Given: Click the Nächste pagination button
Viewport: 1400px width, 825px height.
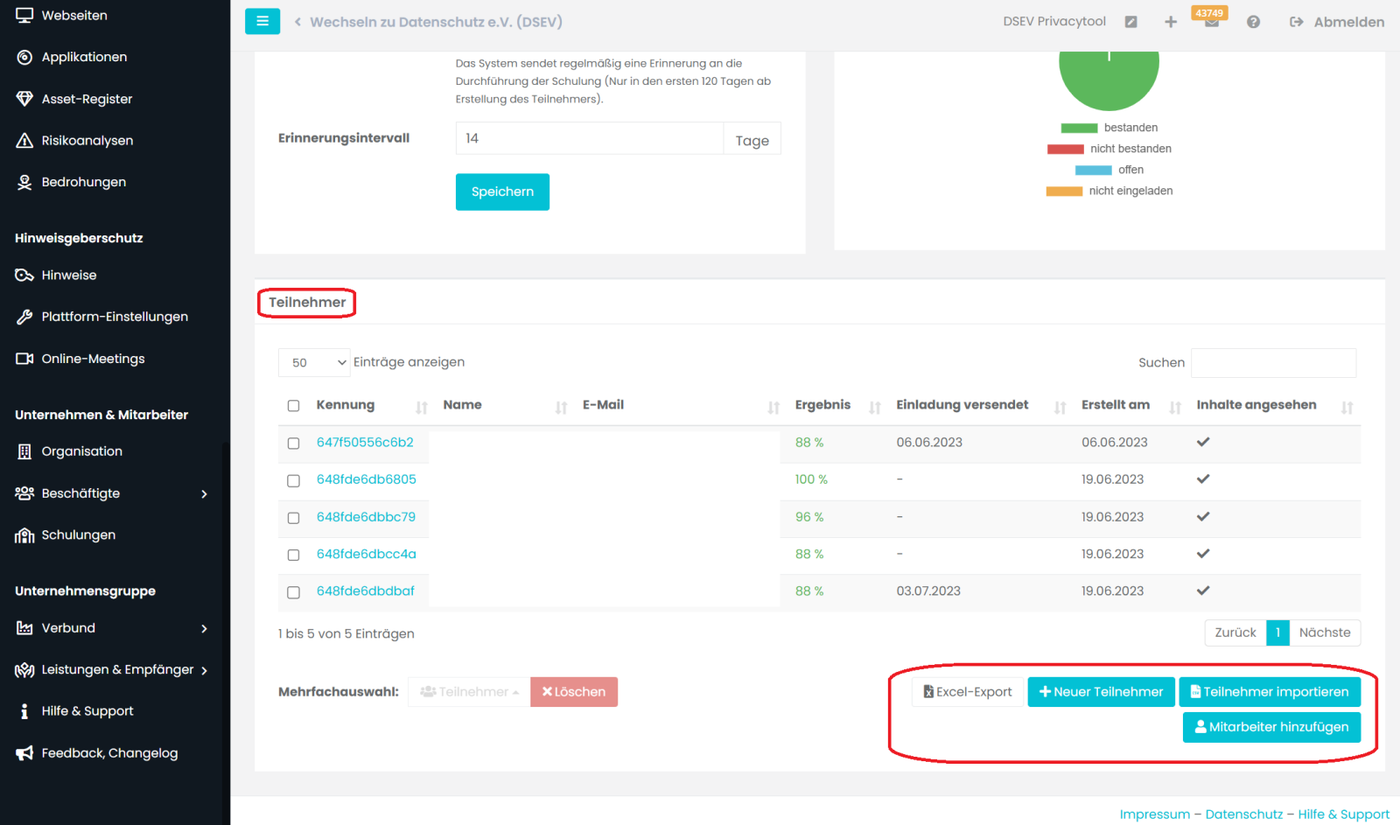Looking at the screenshot, I should pos(1325,633).
